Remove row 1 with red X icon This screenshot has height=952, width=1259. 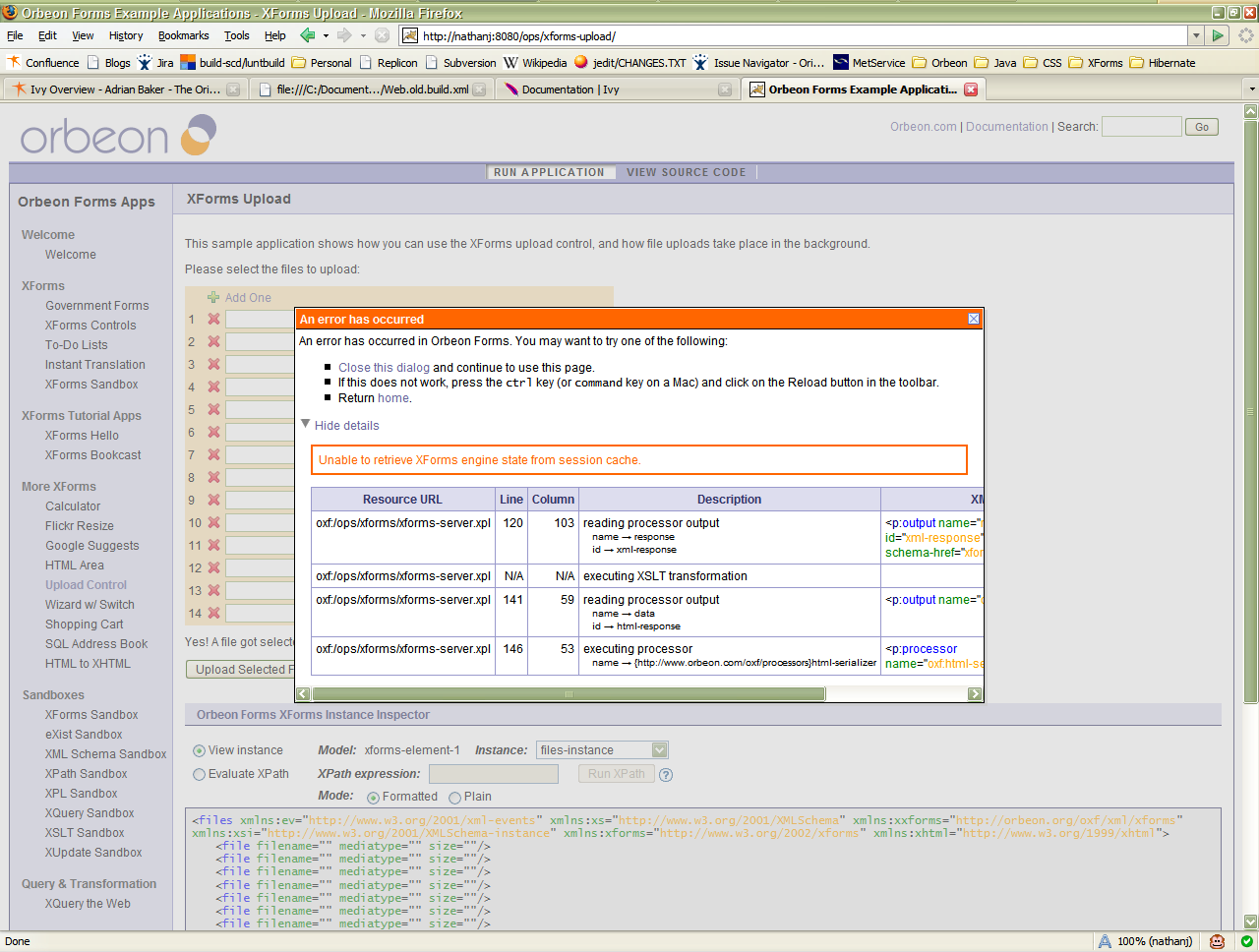tap(213, 319)
